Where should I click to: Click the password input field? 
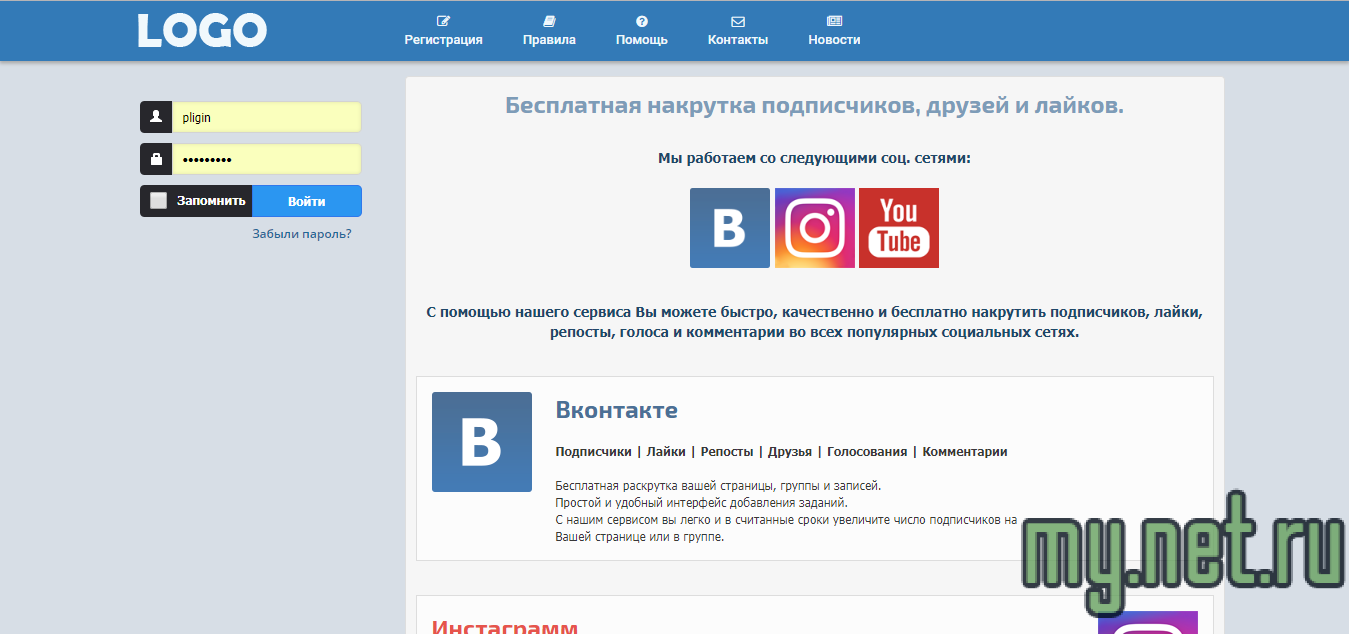(266, 159)
